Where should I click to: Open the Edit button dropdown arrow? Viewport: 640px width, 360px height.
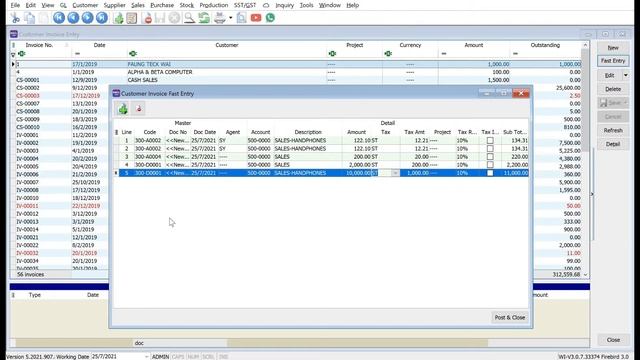[625, 76]
